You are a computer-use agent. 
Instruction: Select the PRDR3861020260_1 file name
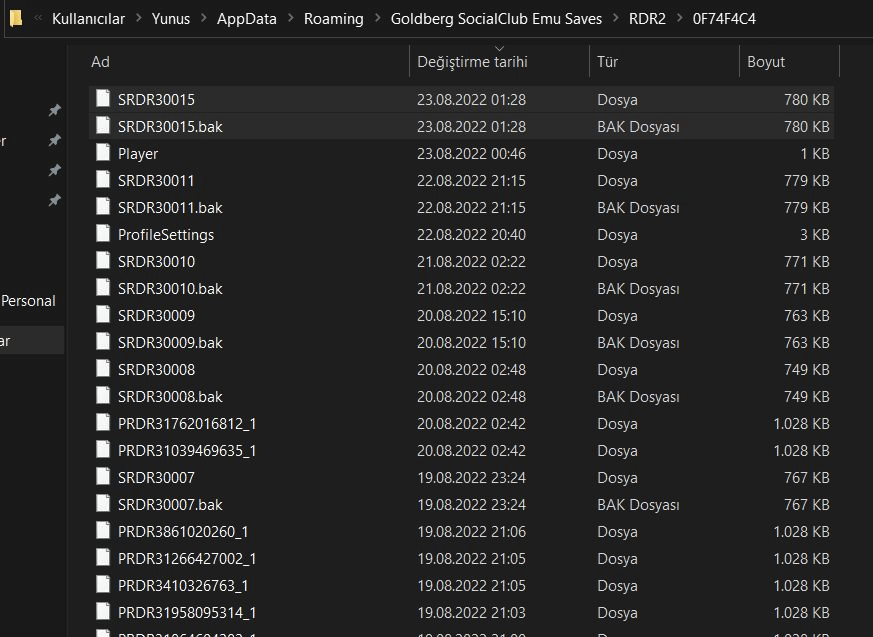click(183, 532)
